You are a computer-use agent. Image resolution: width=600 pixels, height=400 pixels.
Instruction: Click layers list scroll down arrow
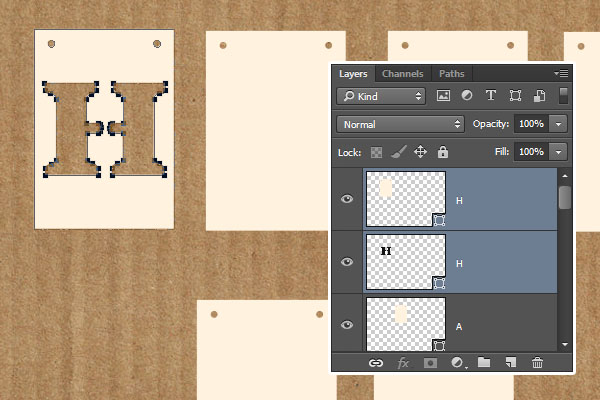pyautogui.click(x=565, y=344)
